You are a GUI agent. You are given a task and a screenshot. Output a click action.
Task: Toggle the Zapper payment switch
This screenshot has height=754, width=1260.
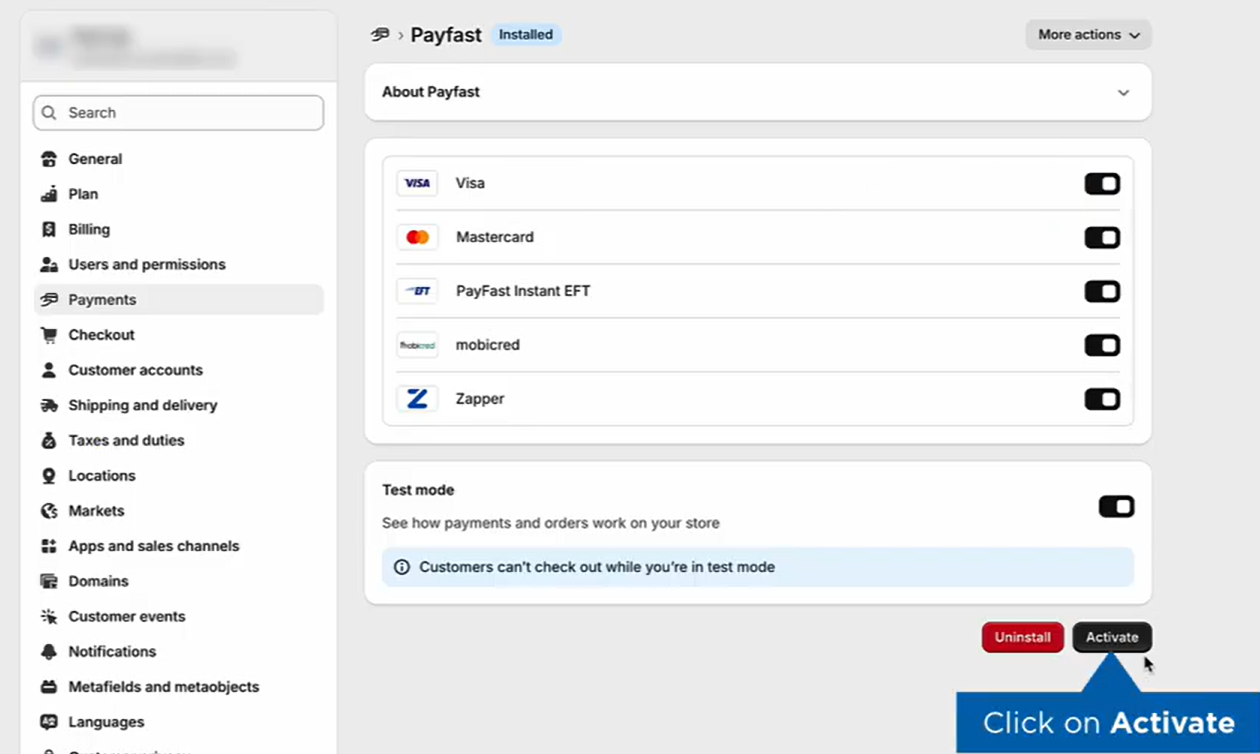coord(1102,400)
